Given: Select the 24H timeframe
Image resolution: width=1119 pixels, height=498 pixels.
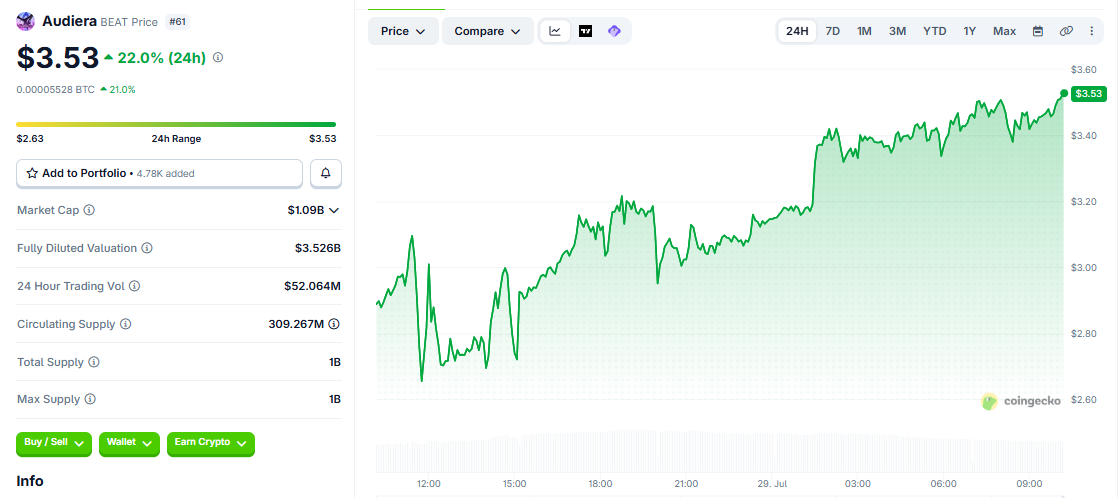Looking at the screenshot, I should 797,31.
